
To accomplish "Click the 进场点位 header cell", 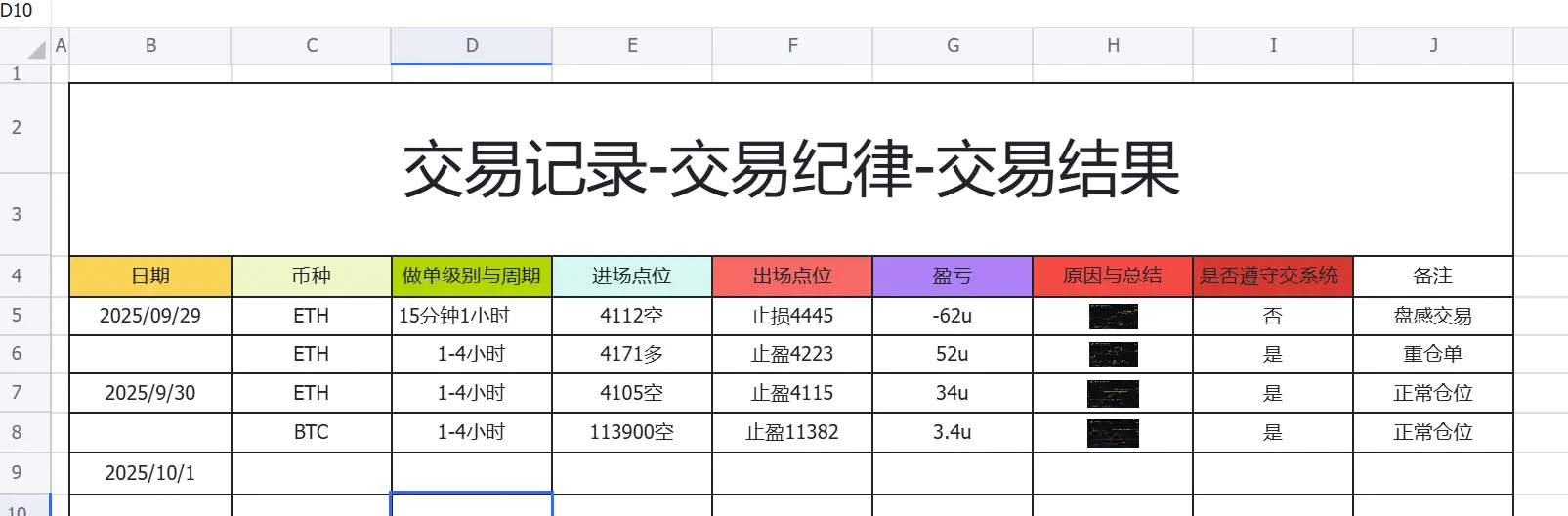I will pyautogui.click(x=632, y=277).
